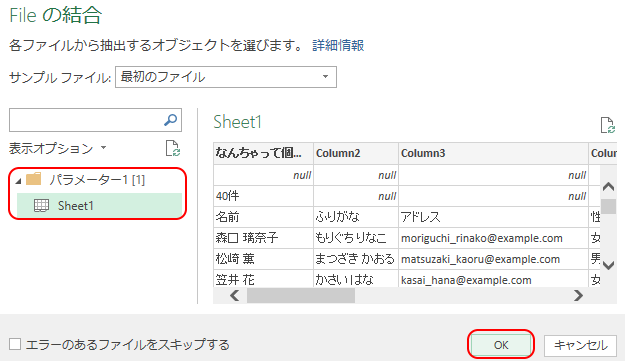Click the horizontal scrollbar thumb
This screenshot has width=625, height=361.
(x=301, y=295)
